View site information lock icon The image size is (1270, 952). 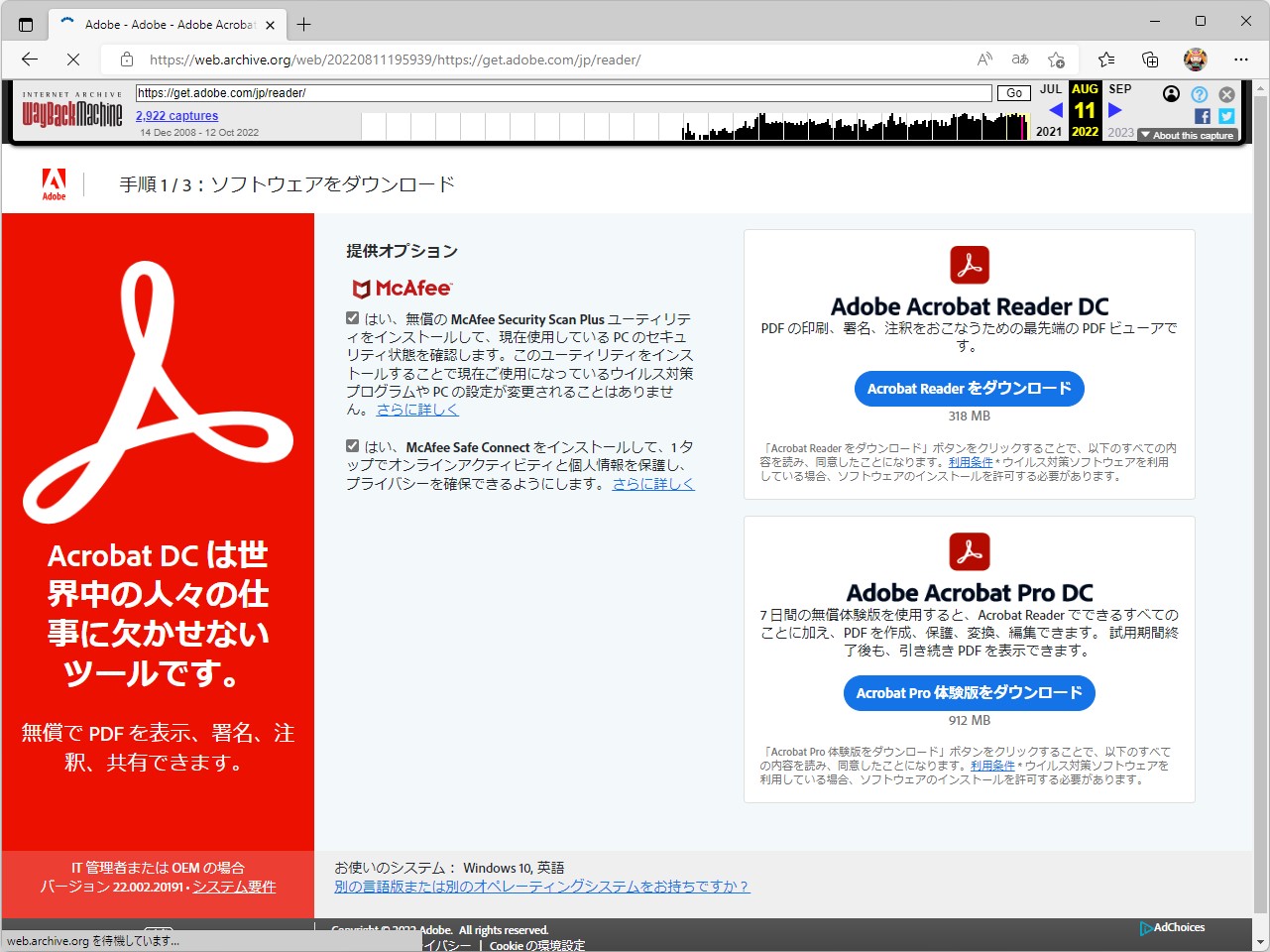coord(127,59)
